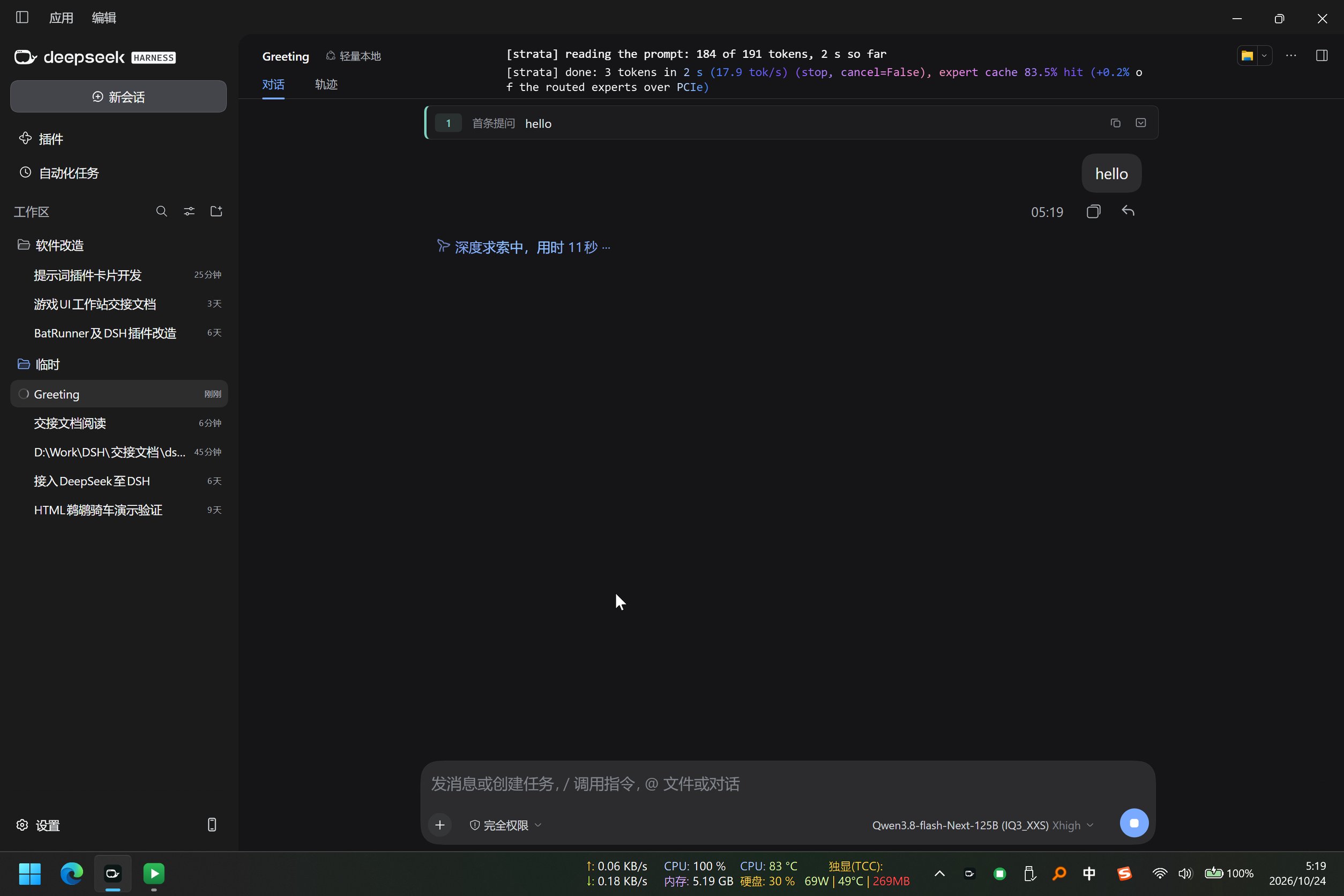Open the Qwen3.8-flash-Next-125B model selector
The width and height of the screenshot is (1344, 896).
point(983,825)
